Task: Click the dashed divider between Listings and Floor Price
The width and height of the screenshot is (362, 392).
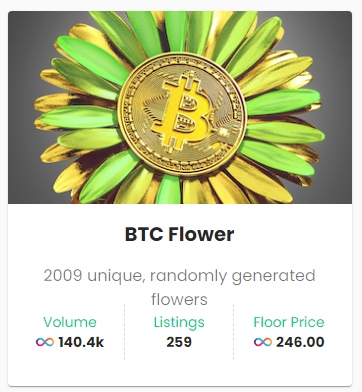Action: click(234, 332)
